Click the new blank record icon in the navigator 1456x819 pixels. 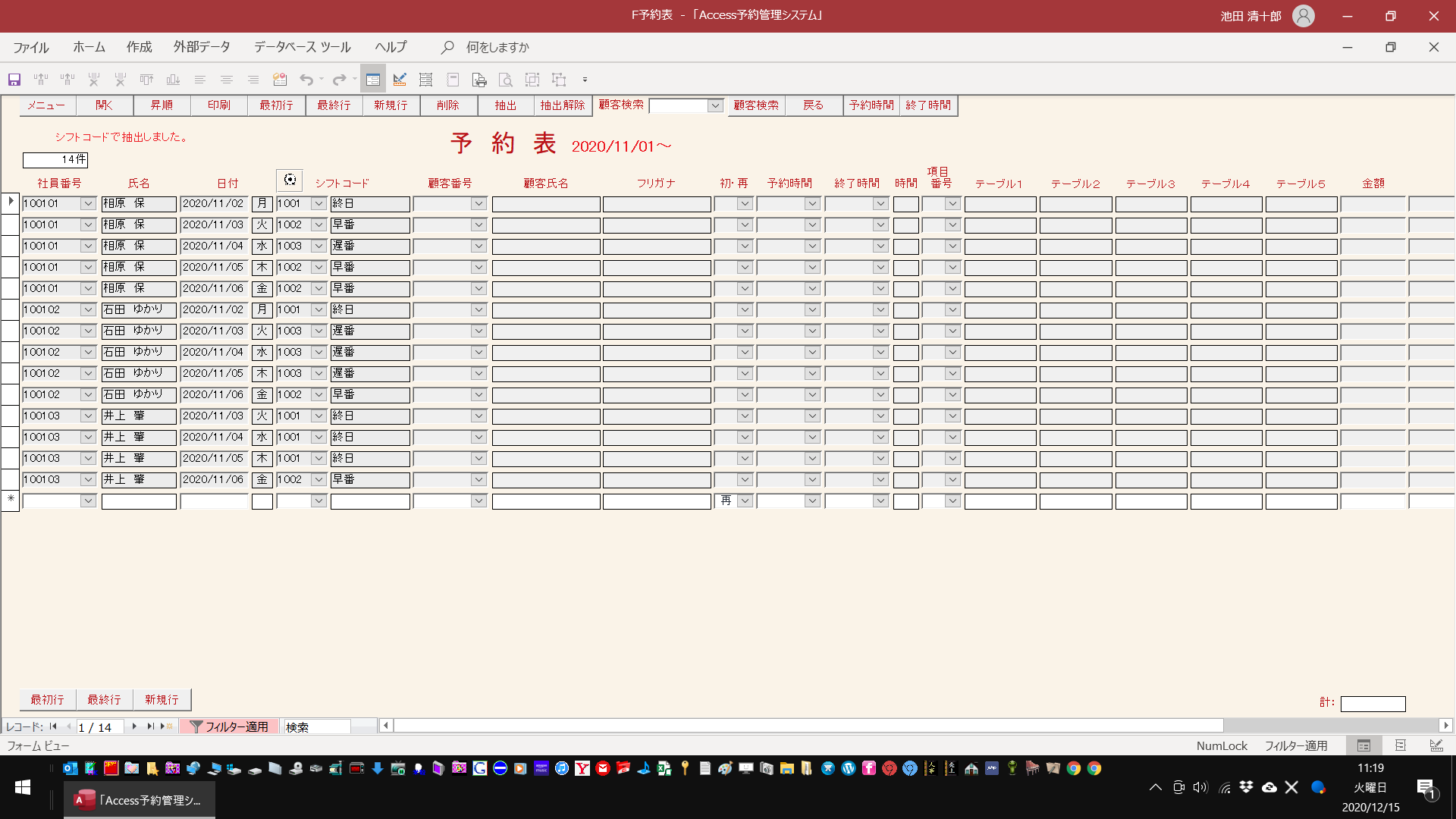(x=166, y=726)
